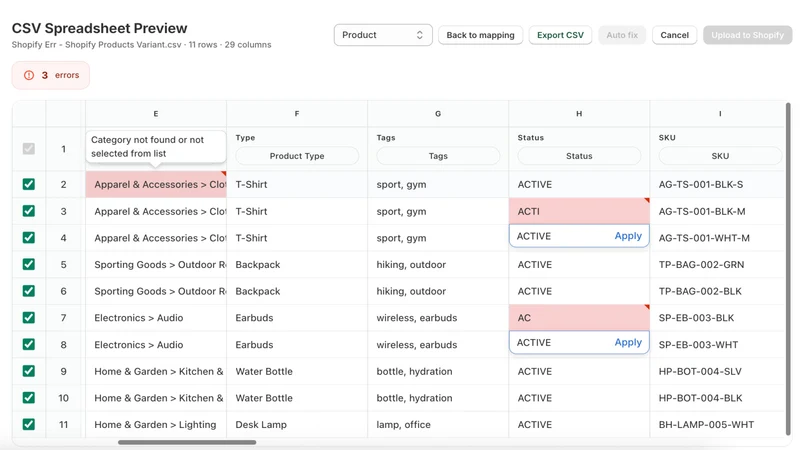Select SKU cell AG-TS-001-BLK-M
The image size is (800, 450).
[717, 211]
